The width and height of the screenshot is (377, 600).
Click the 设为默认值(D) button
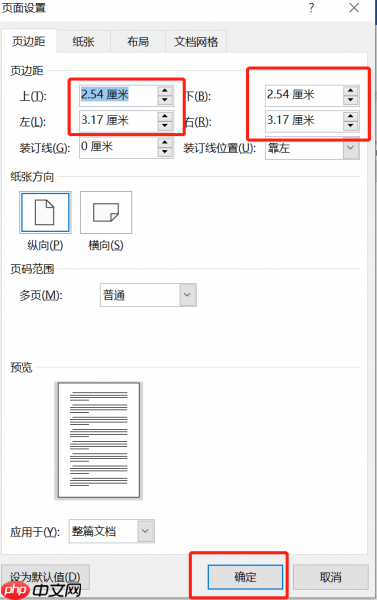pyautogui.click(x=45, y=577)
